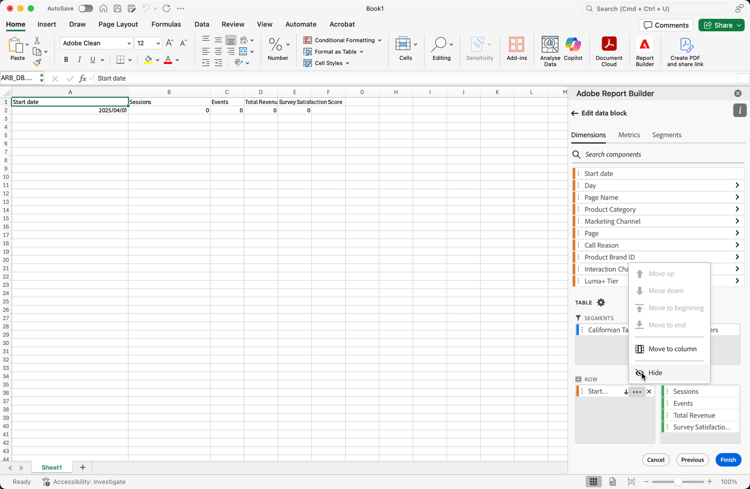Expand Conditional Formatting dropdown

[380, 40]
